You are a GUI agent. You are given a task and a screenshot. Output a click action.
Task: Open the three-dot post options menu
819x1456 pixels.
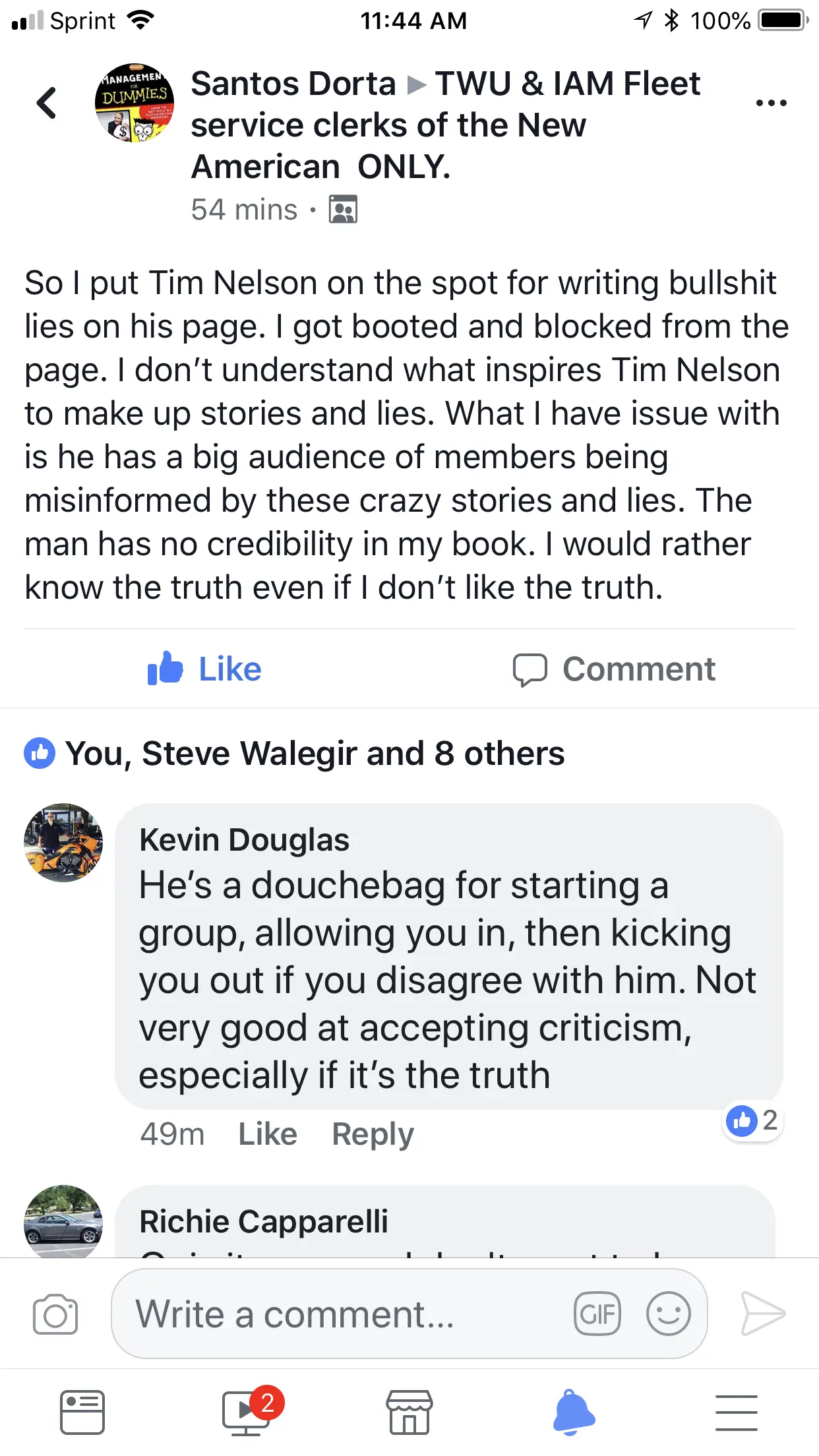tap(771, 104)
